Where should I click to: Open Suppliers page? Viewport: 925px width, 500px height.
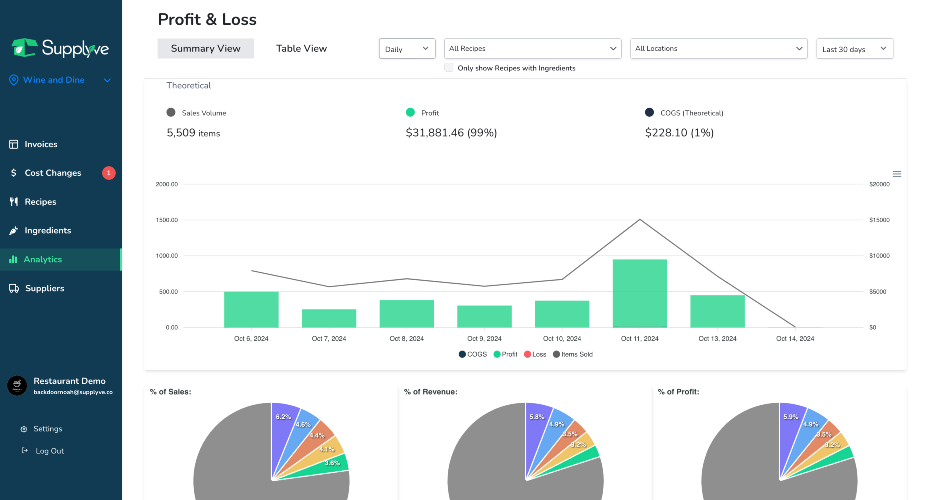(x=45, y=288)
